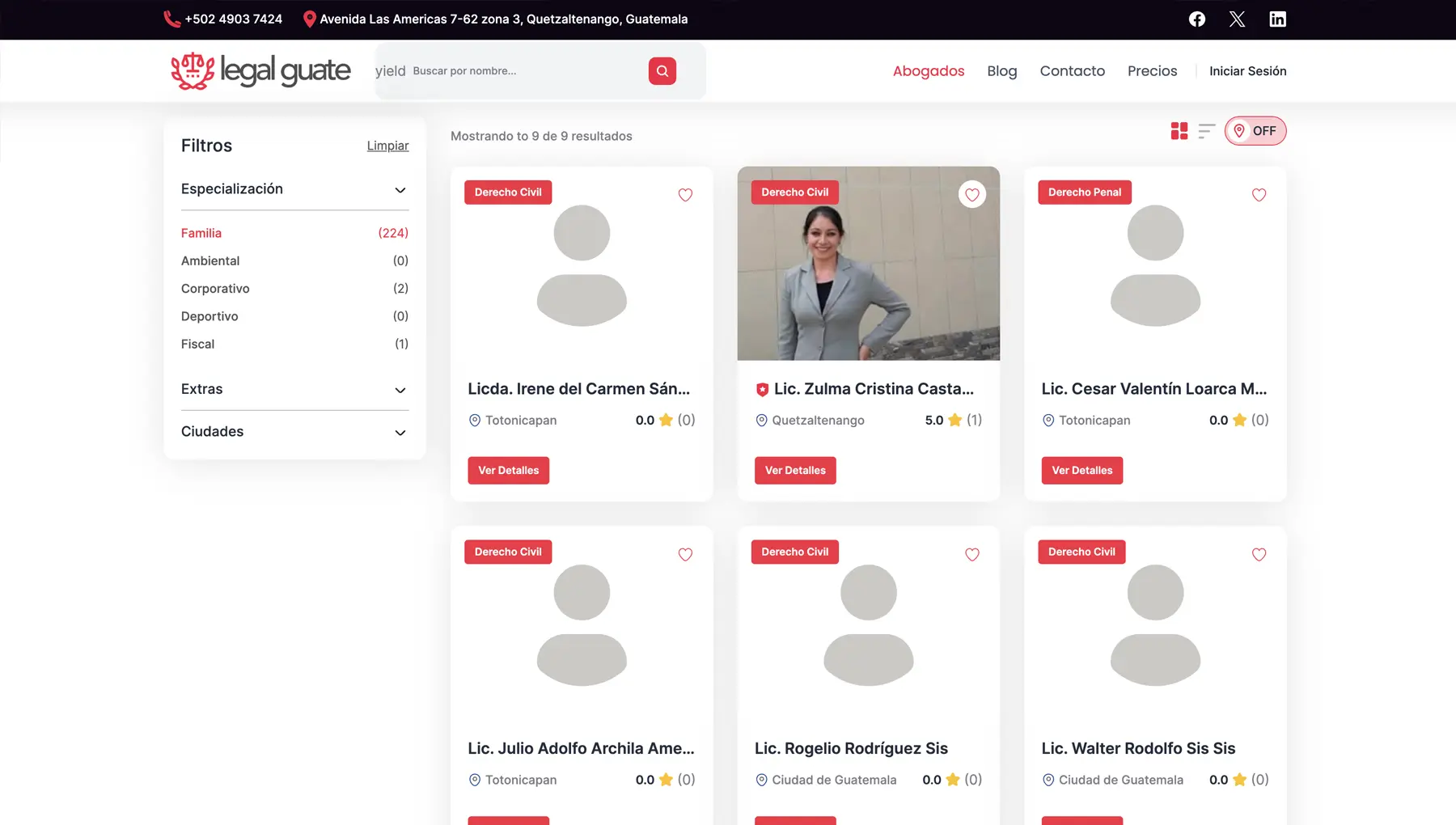Viewport: 1456px width, 825px height.
Task: Click Limpiar to clear filters
Action: coord(387,146)
